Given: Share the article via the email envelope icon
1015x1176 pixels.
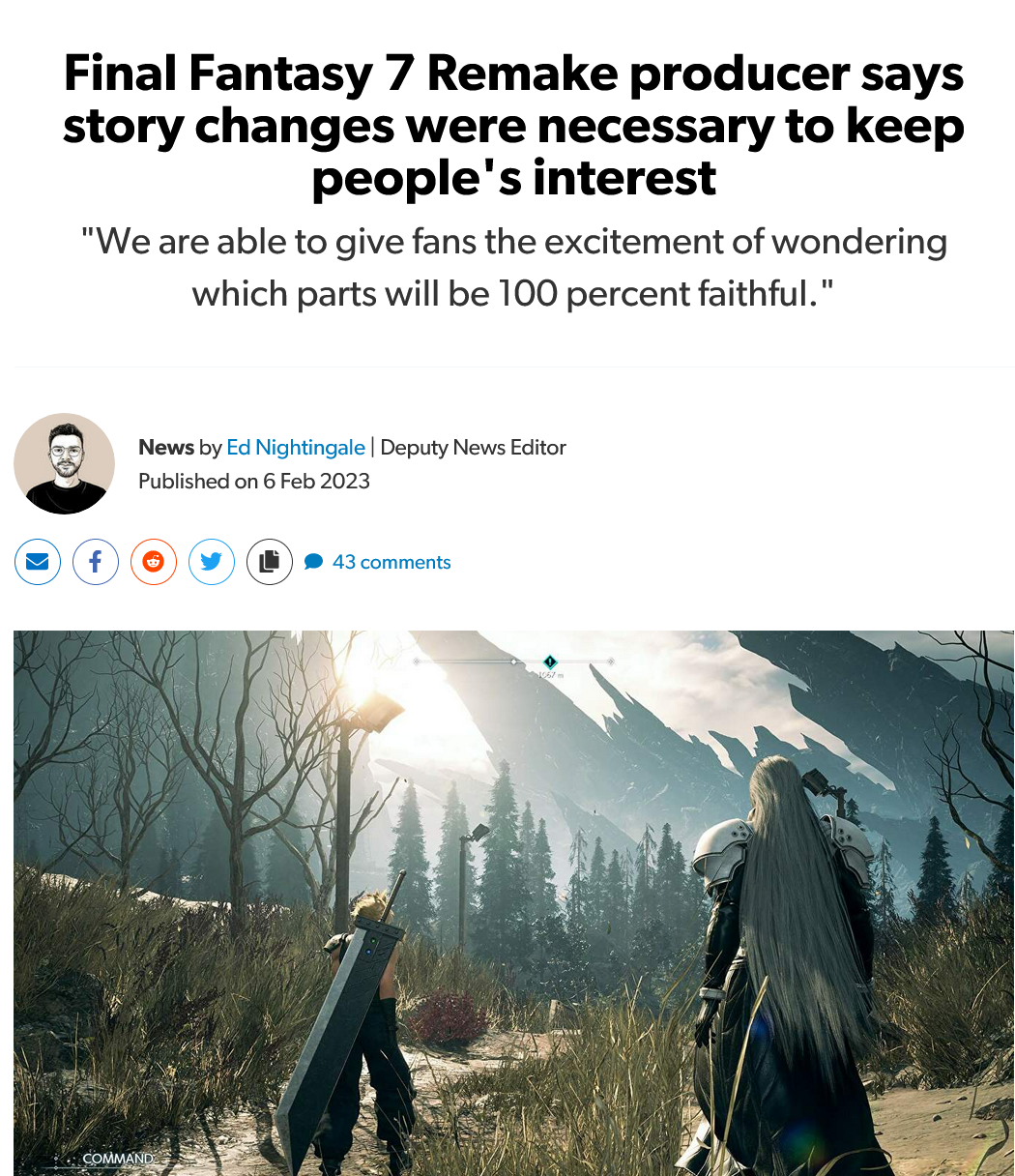Looking at the screenshot, I should coord(38,562).
